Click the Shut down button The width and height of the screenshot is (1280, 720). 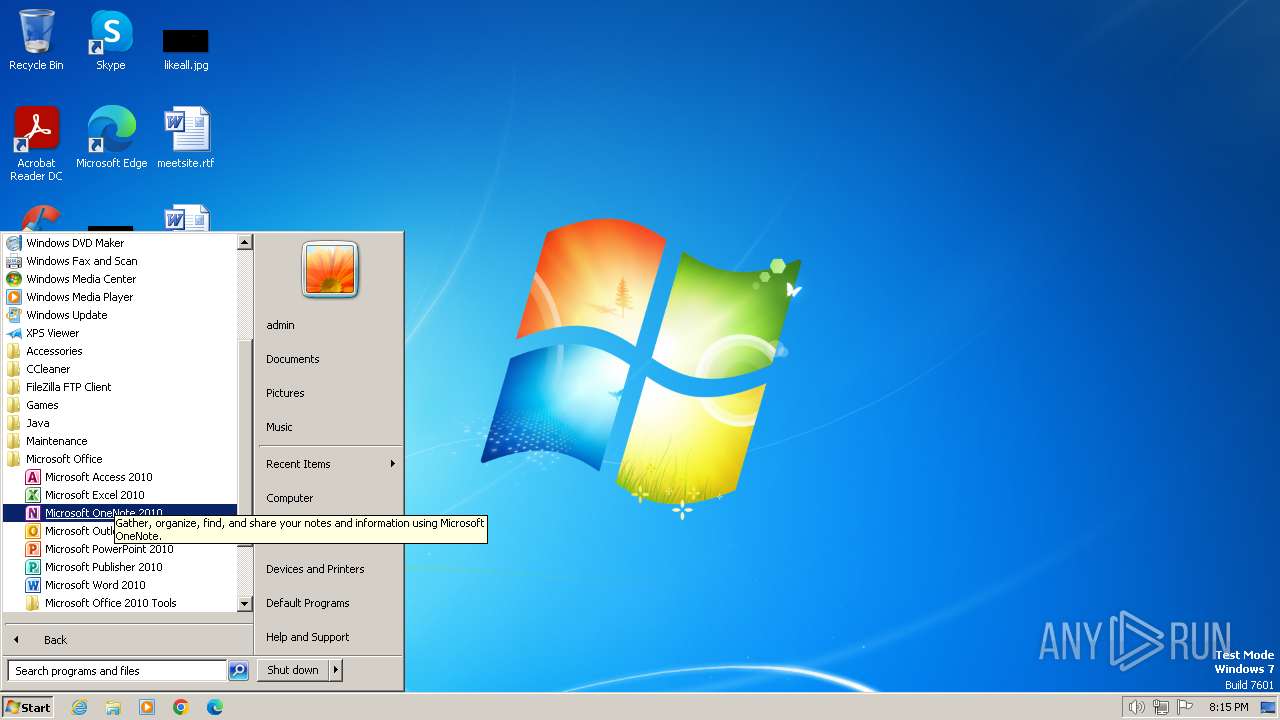pos(293,671)
